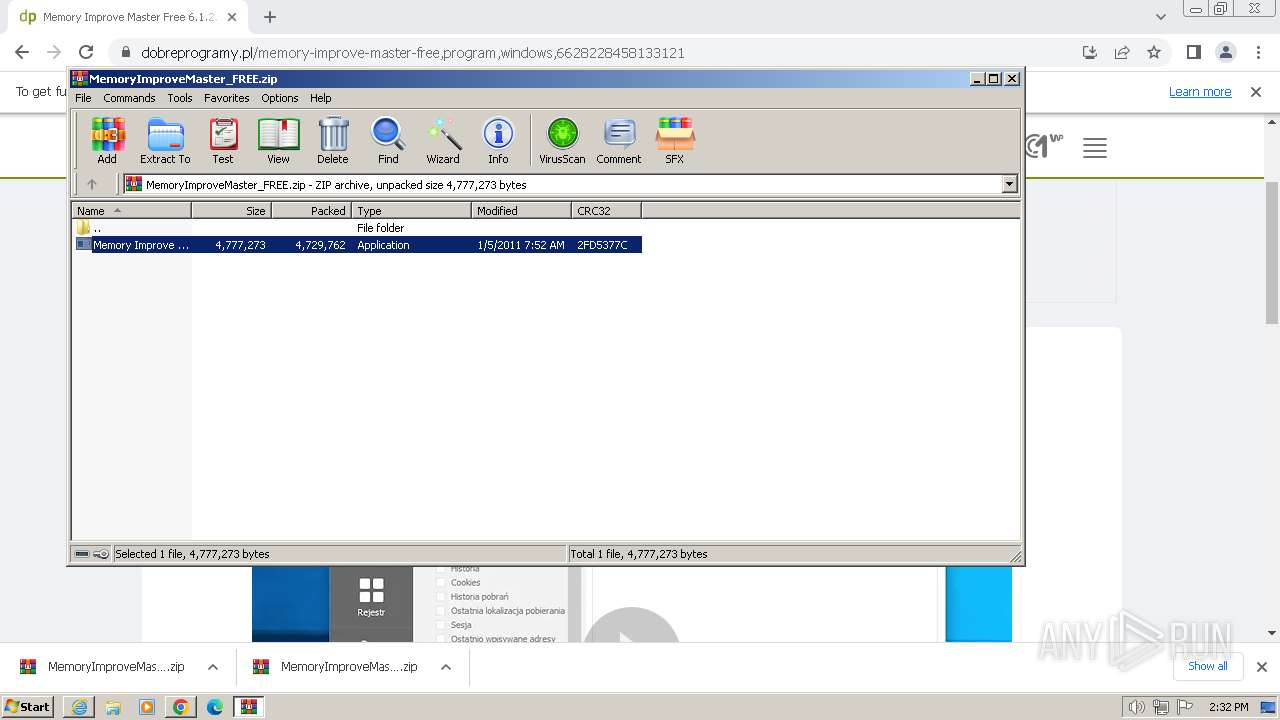The width and height of the screenshot is (1280, 720).
Task: Open Windows Media Player from taskbar
Action: (x=147, y=707)
